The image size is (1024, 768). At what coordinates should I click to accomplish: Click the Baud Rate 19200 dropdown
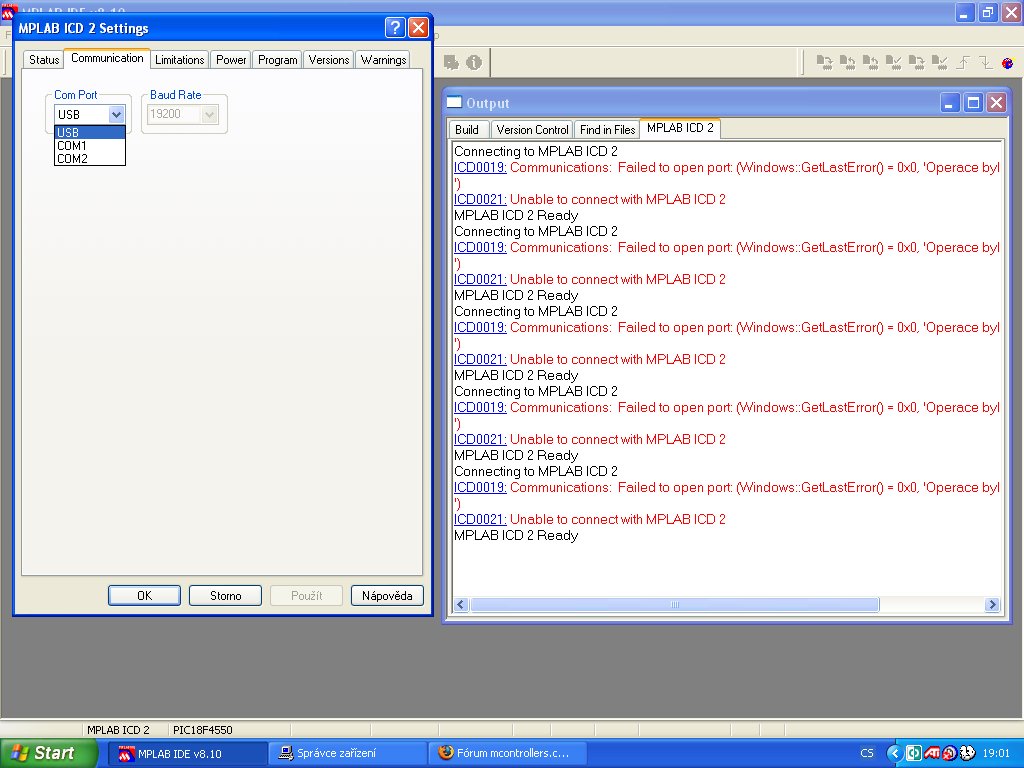pyautogui.click(x=184, y=114)
